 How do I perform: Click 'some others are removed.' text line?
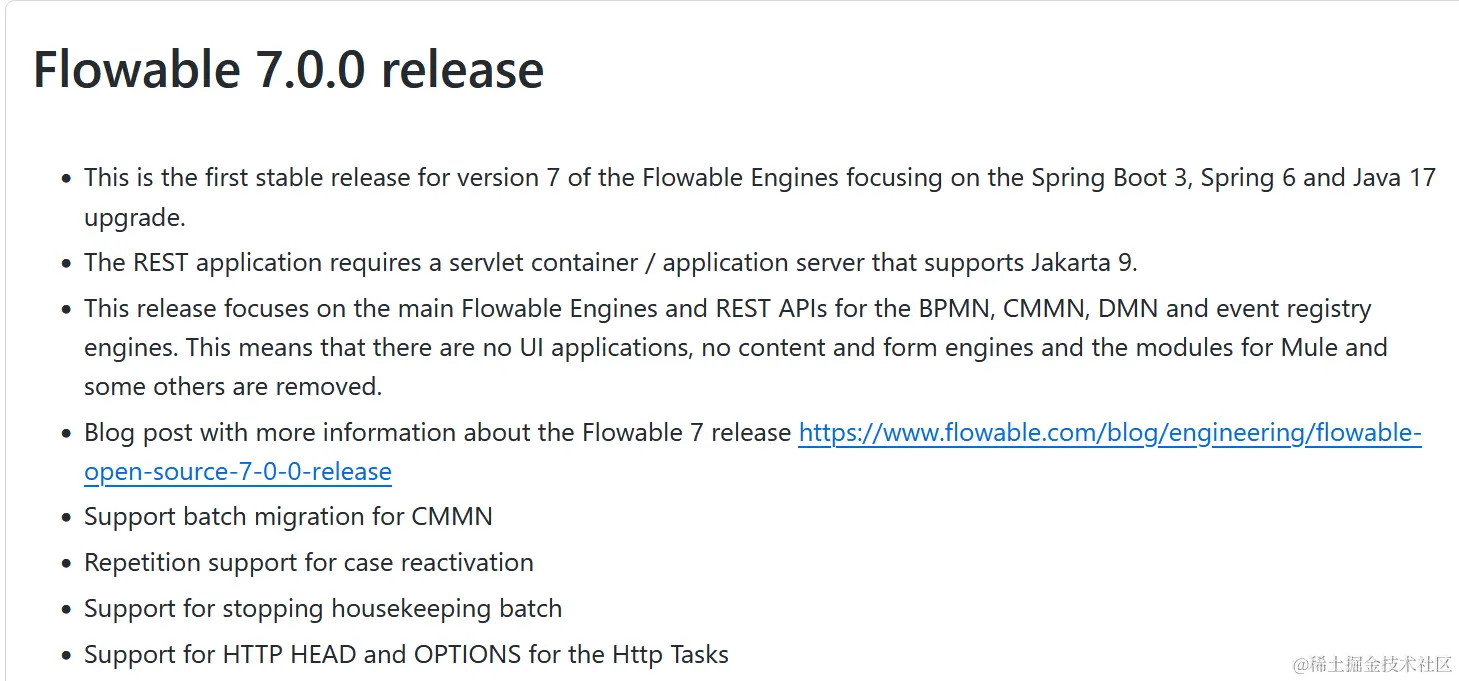[x=233, y=386]
